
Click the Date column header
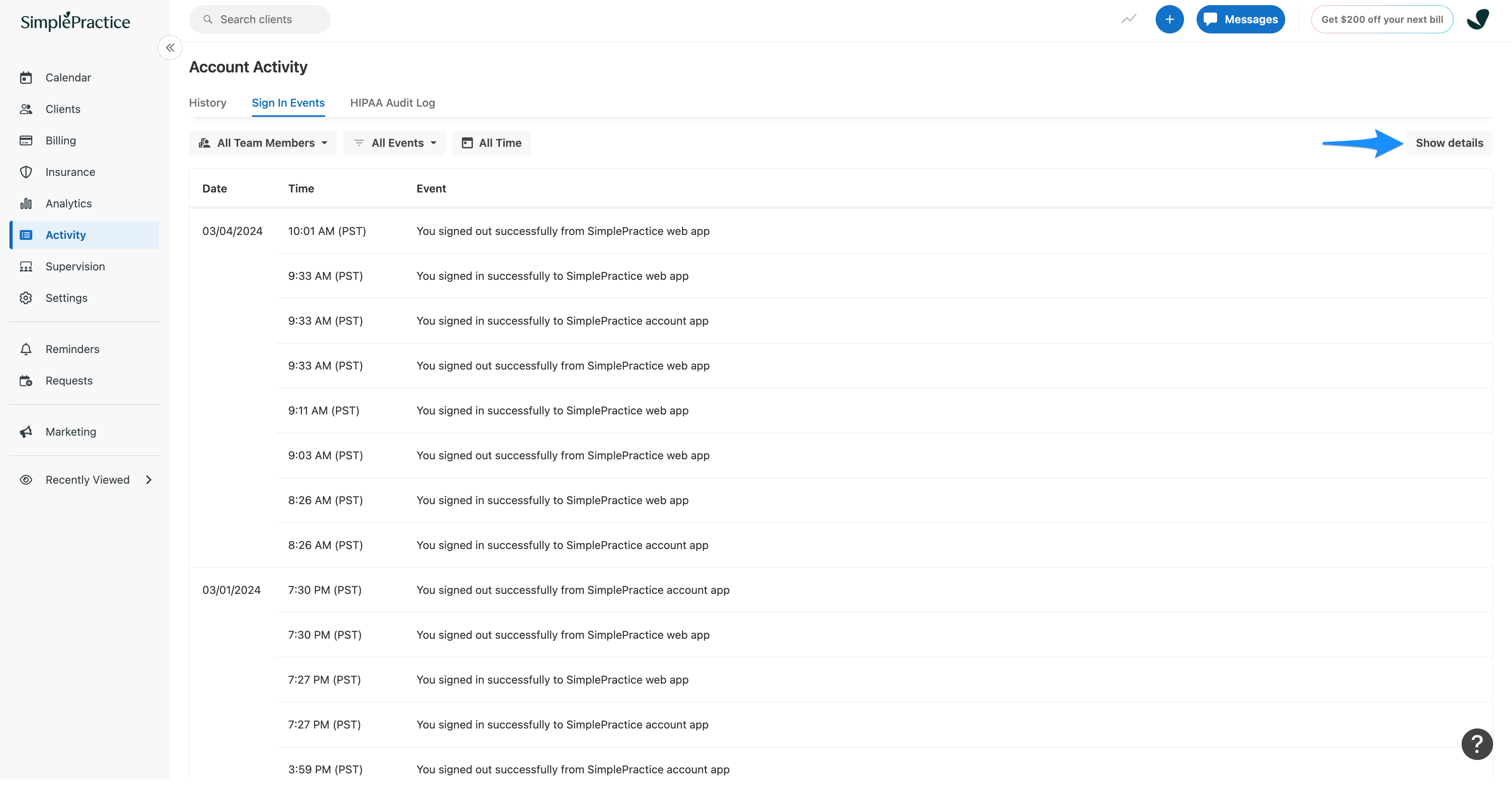(x=215, y=189)
